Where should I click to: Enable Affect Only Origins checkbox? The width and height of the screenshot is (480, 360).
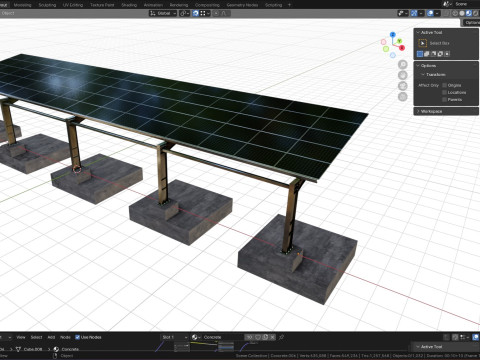tap(444, 85)
